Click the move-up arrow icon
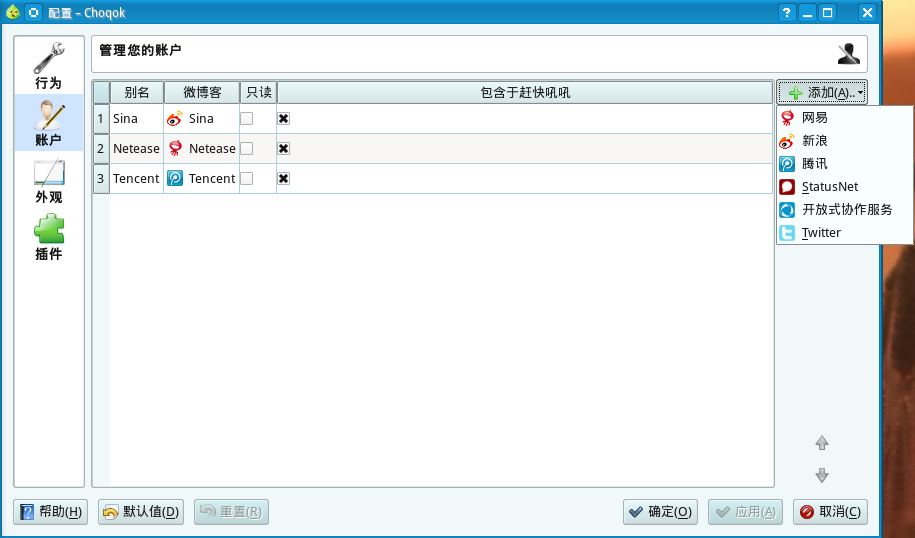Image resolution: width=915 pixels, height=538 pixels. [x=822, y=443]
